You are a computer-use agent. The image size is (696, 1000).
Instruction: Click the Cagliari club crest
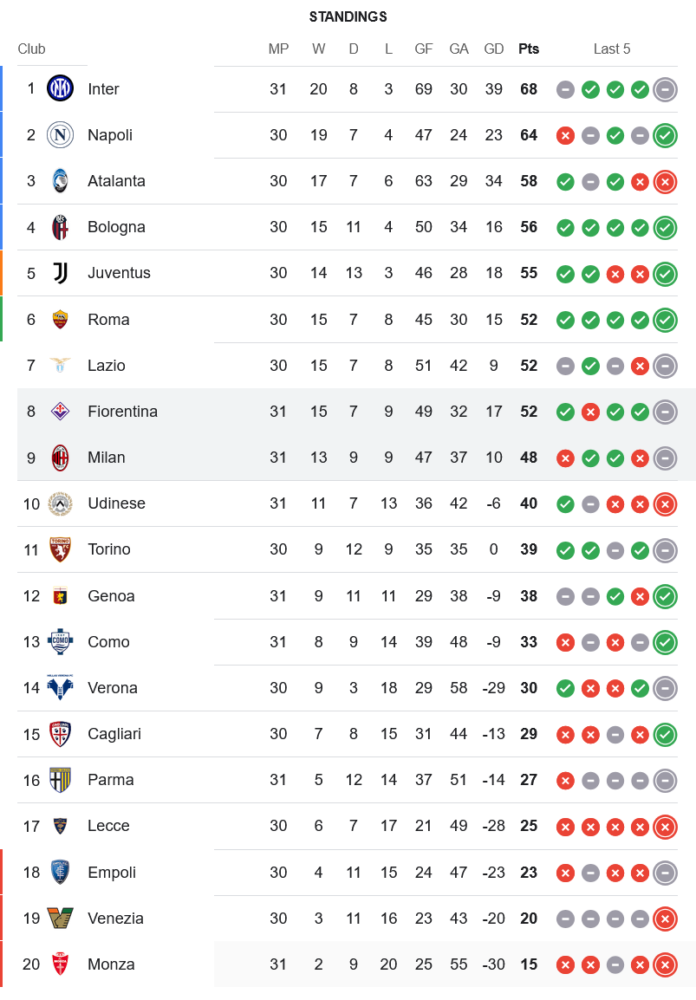(60, 734)
